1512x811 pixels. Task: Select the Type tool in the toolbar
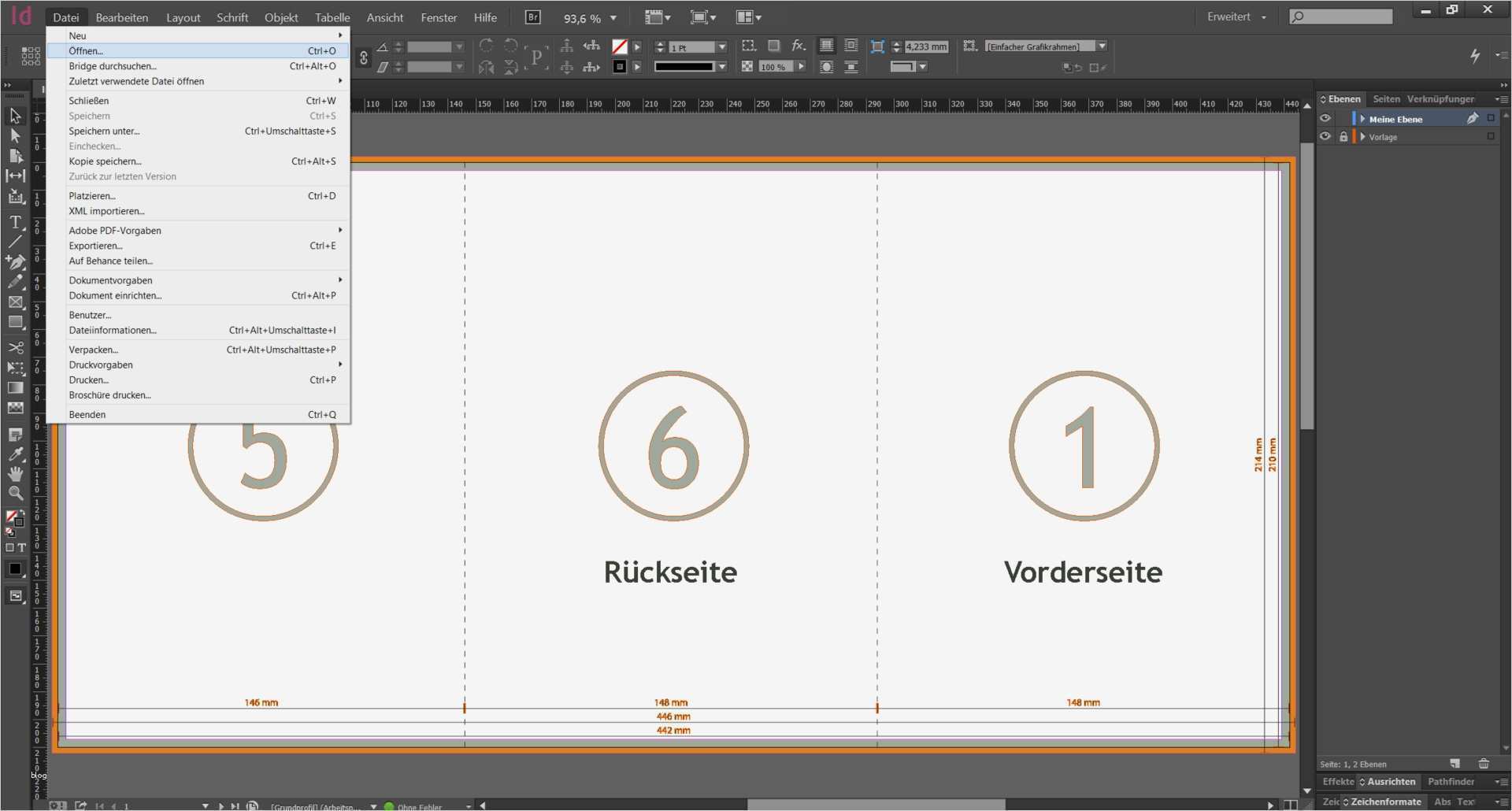16,221
